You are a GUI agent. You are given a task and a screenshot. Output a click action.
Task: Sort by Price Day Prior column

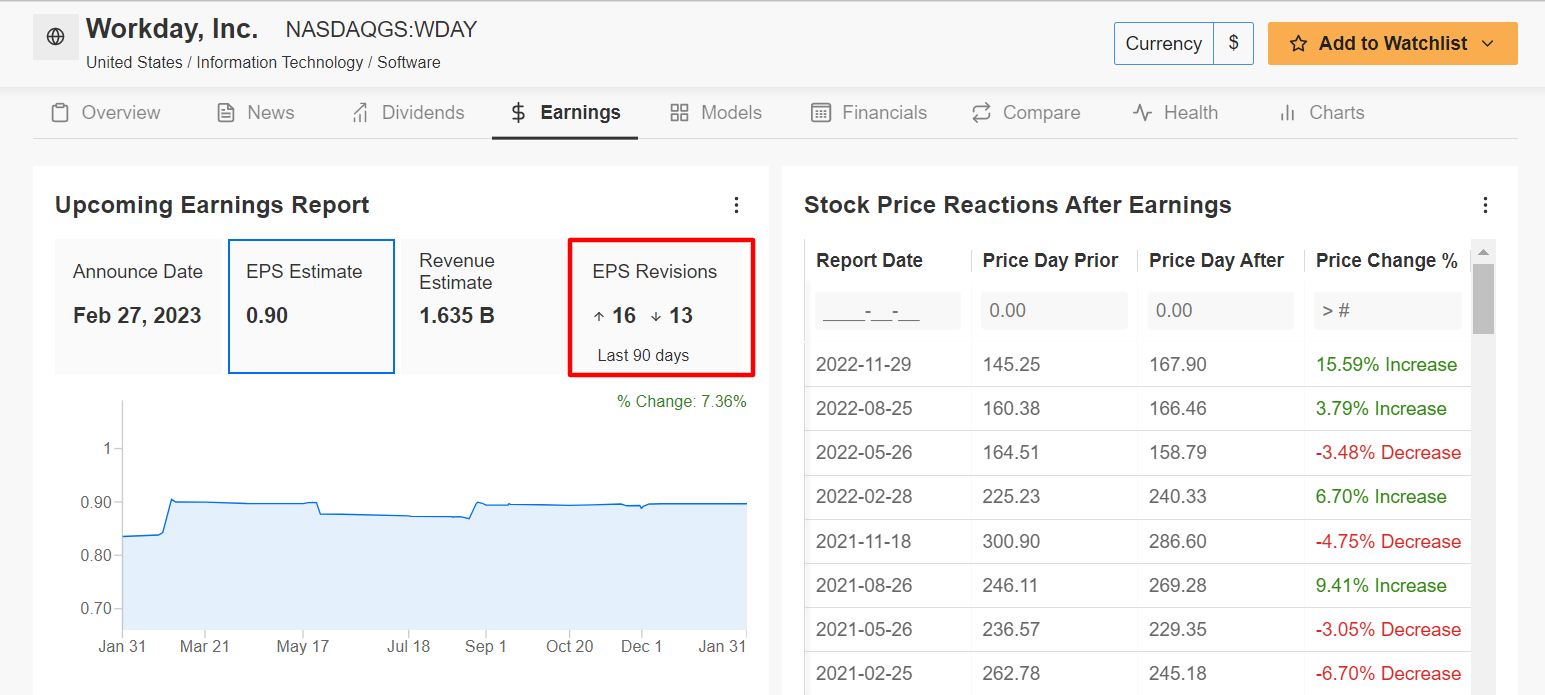click(1050, 261)
